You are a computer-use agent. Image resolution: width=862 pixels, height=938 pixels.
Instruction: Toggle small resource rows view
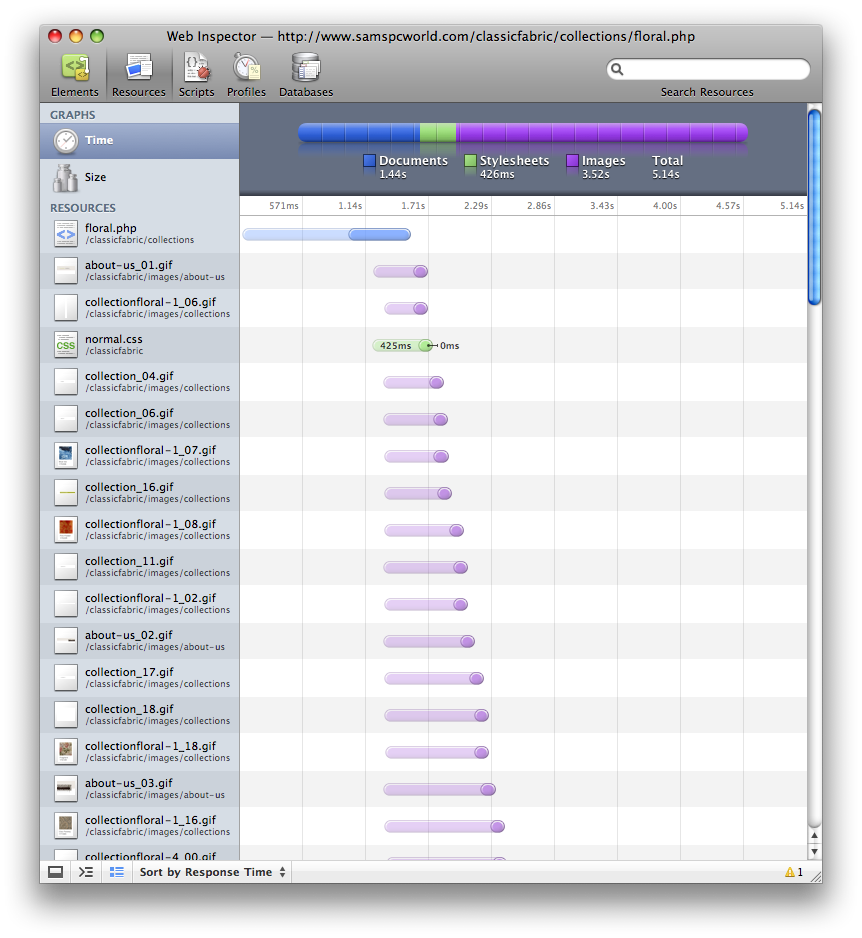(117, 872)
